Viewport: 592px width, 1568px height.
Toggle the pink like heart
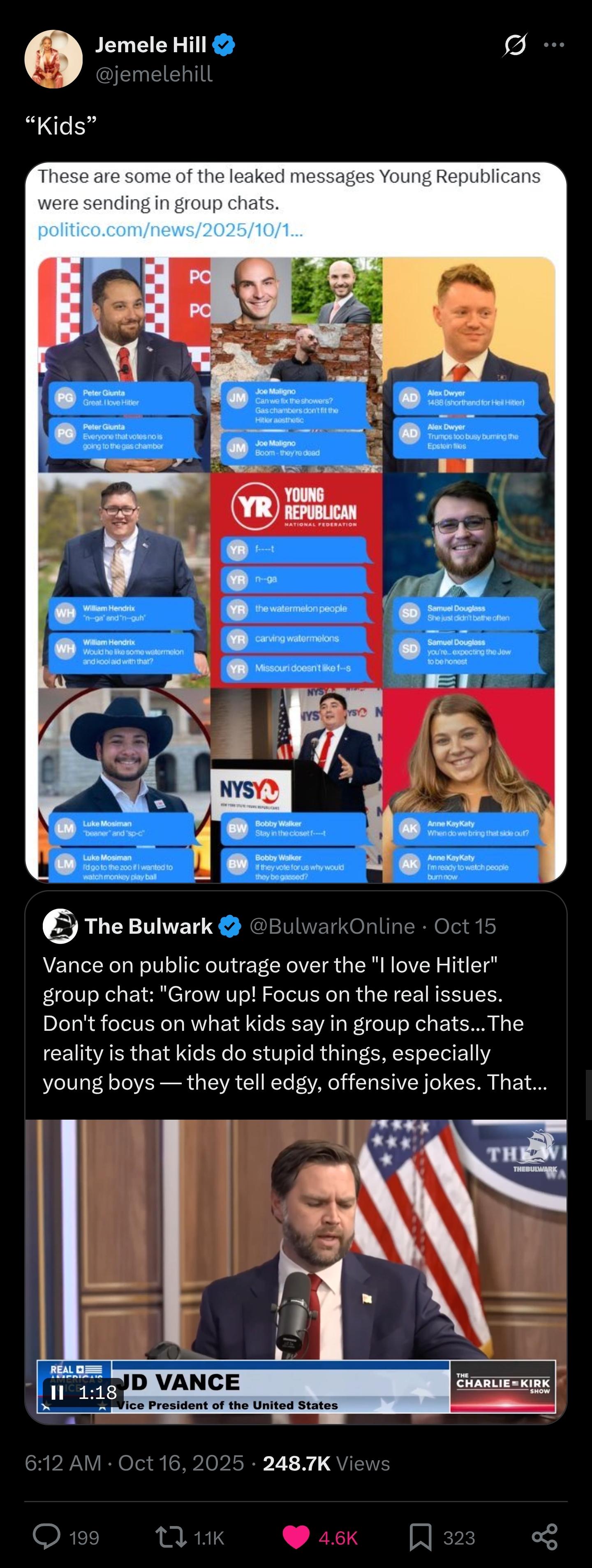[296, 1537]
